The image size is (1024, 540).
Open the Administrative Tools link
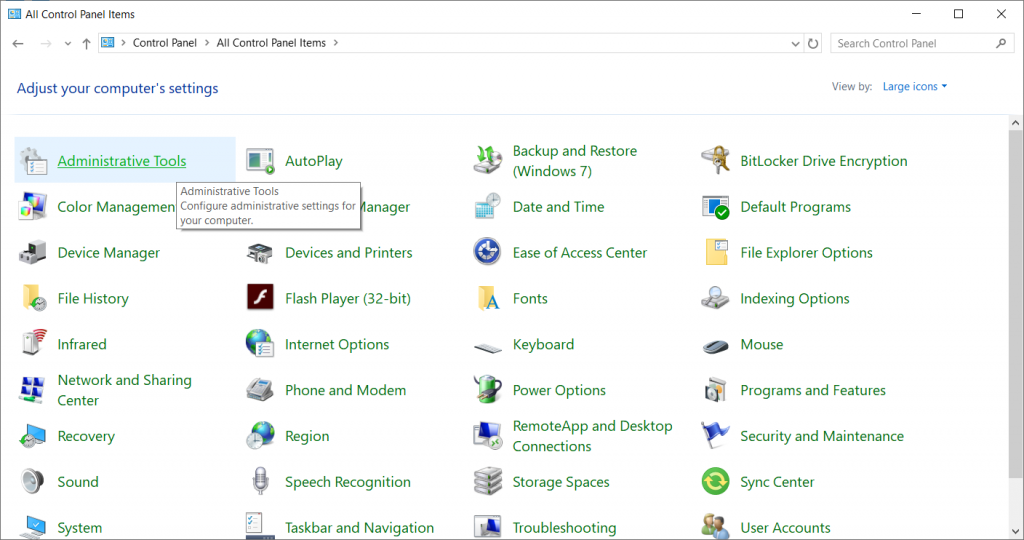tap(121, 161)
